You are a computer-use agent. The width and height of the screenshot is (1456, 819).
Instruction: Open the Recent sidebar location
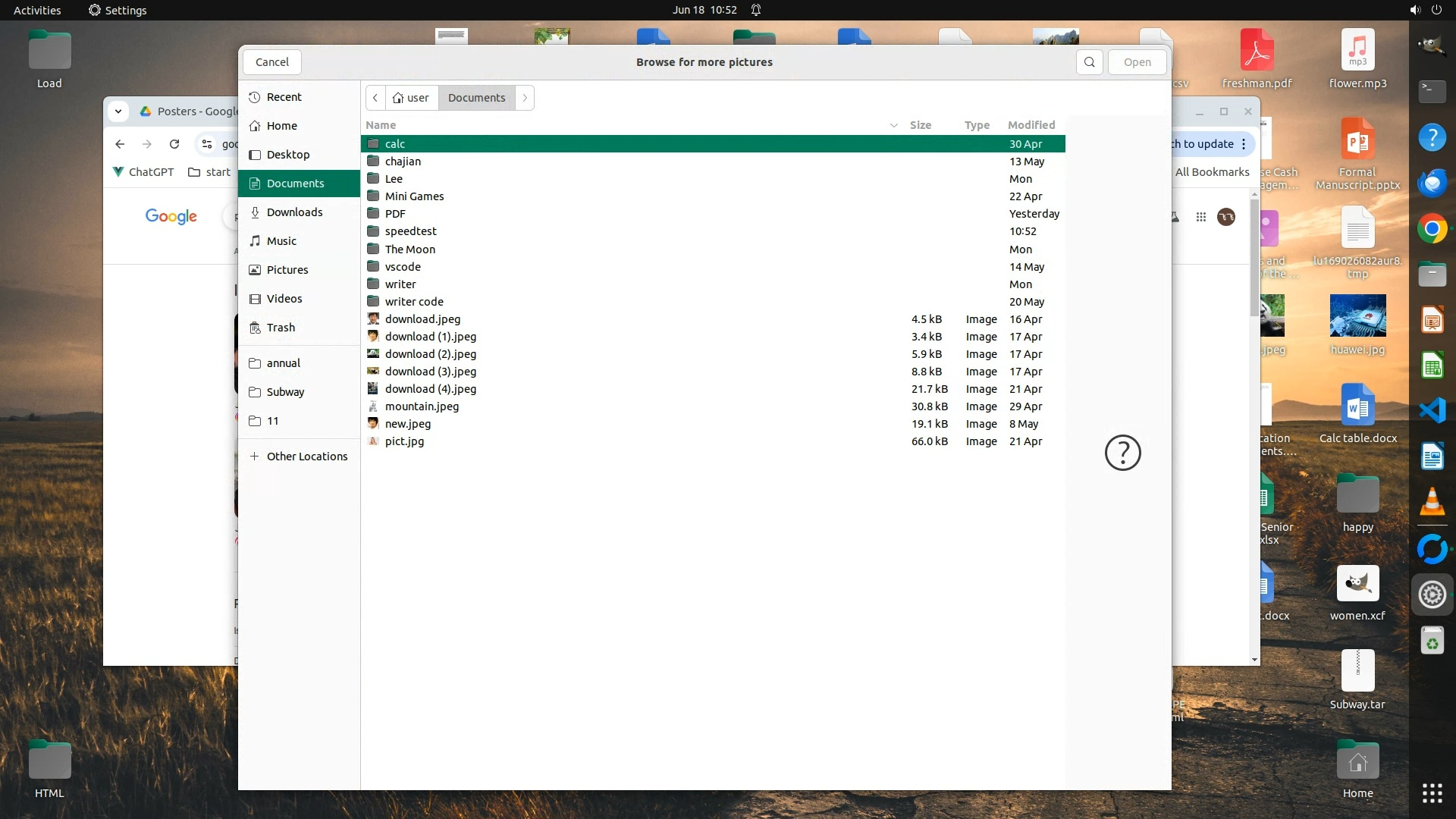click(x=284, y=97)
